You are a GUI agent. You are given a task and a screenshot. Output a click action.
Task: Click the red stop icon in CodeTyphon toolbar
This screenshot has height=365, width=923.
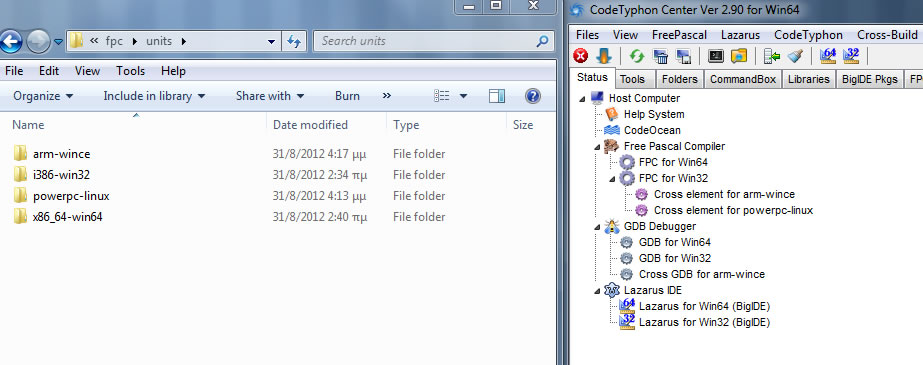(581, 56)
